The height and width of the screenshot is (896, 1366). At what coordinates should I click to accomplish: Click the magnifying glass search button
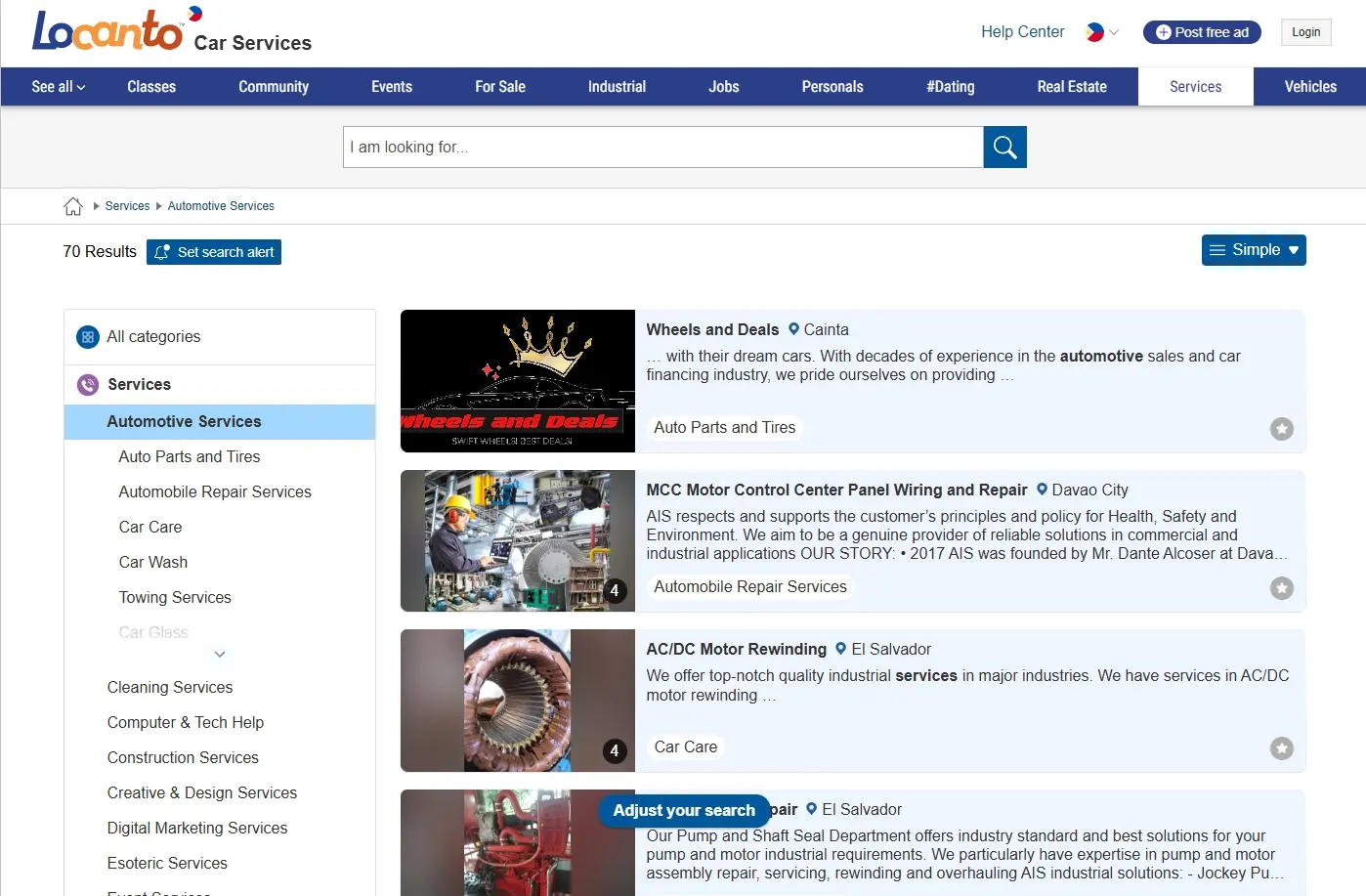click(x=1004, y=148)
